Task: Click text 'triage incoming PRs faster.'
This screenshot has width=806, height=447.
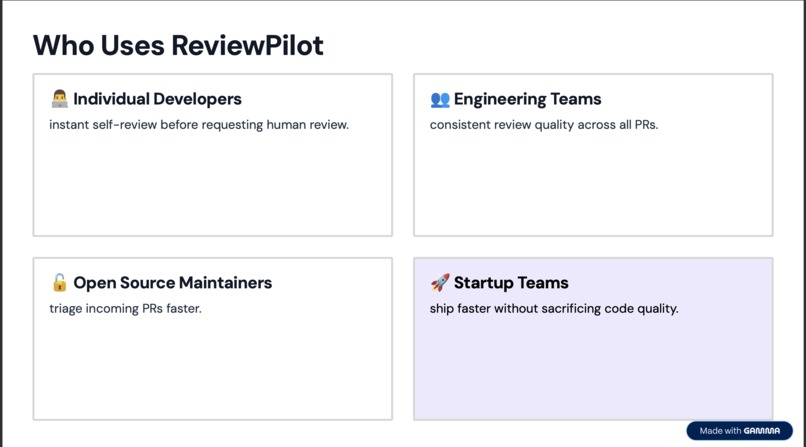Action: pos(125,309)
